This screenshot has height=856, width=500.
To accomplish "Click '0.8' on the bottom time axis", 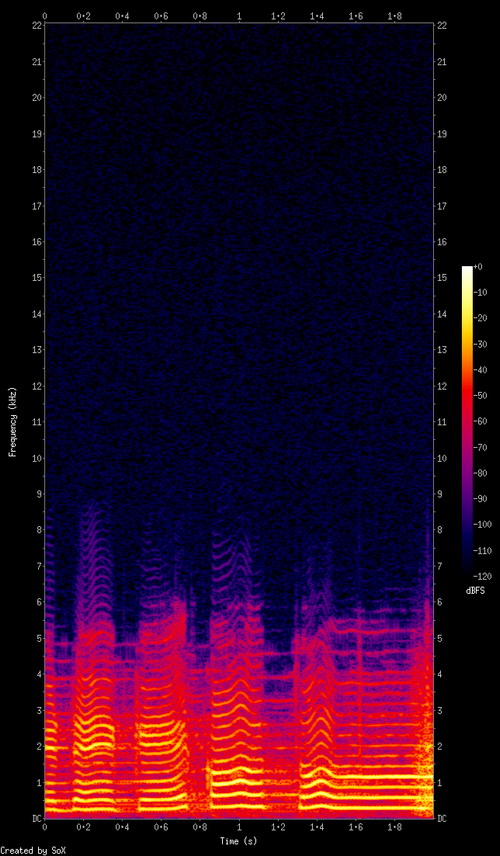I will click(x=200, y=827).
